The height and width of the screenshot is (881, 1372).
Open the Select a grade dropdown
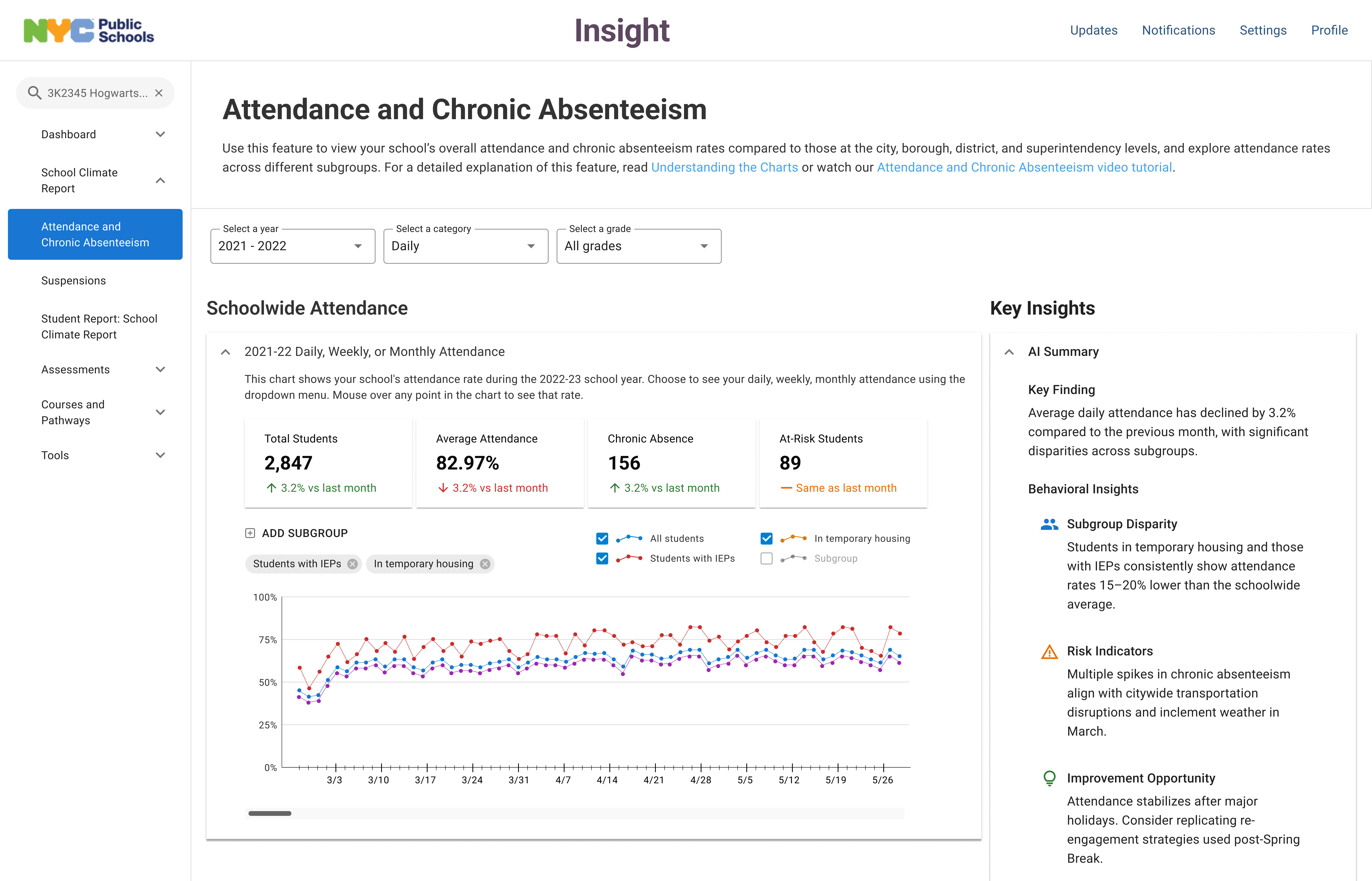point(639,246)
